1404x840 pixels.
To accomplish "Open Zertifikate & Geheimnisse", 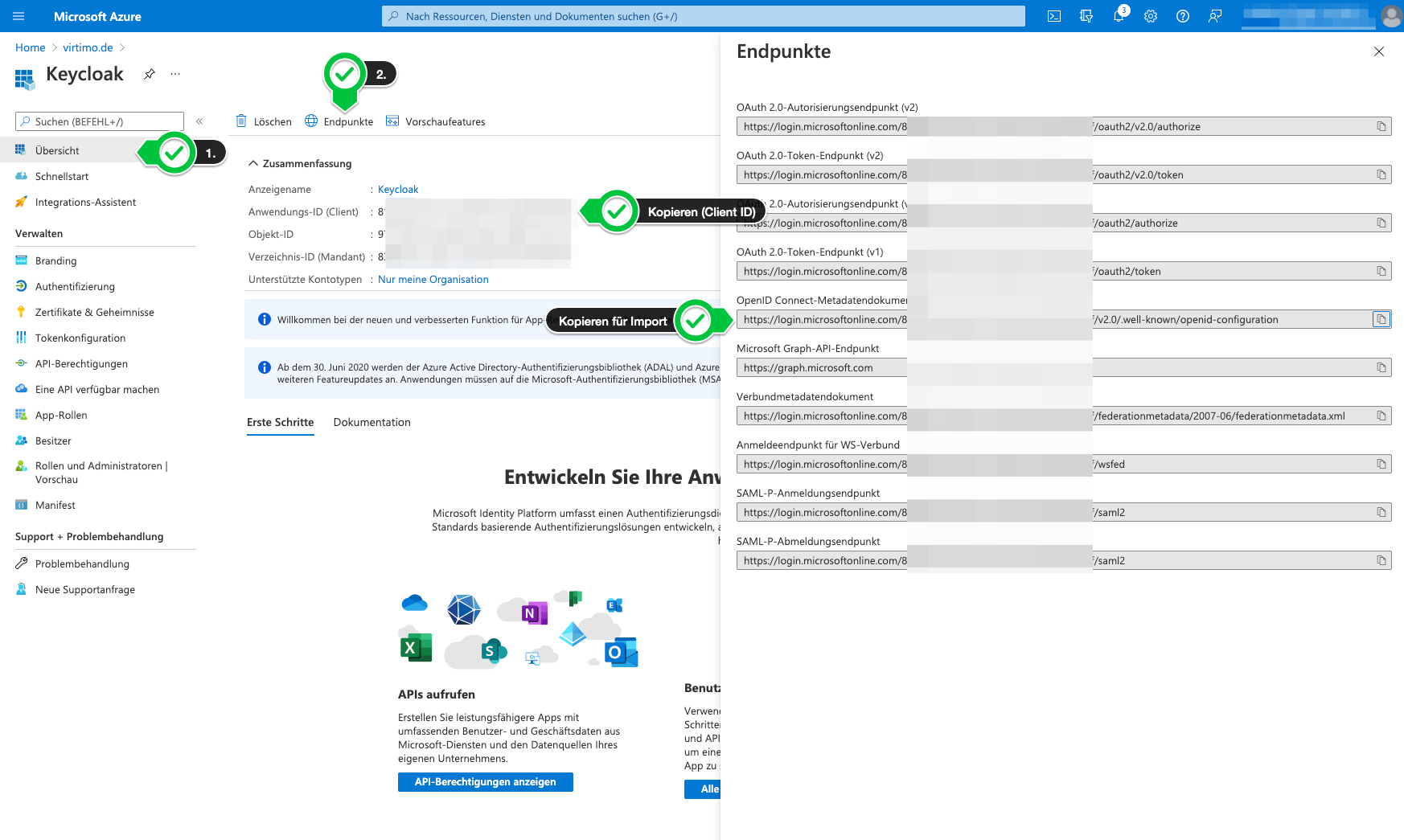I will (94, 312).
